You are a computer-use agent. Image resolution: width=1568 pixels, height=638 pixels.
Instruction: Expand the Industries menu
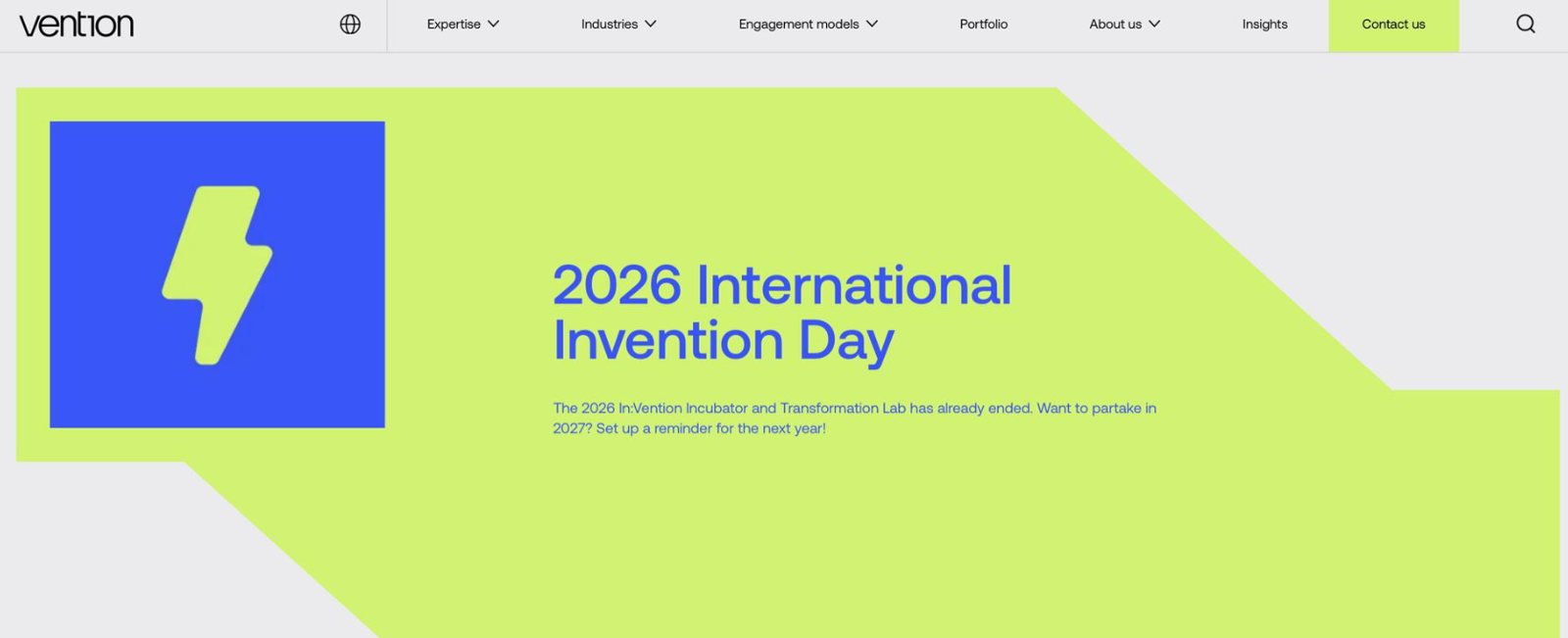[618, 25]
